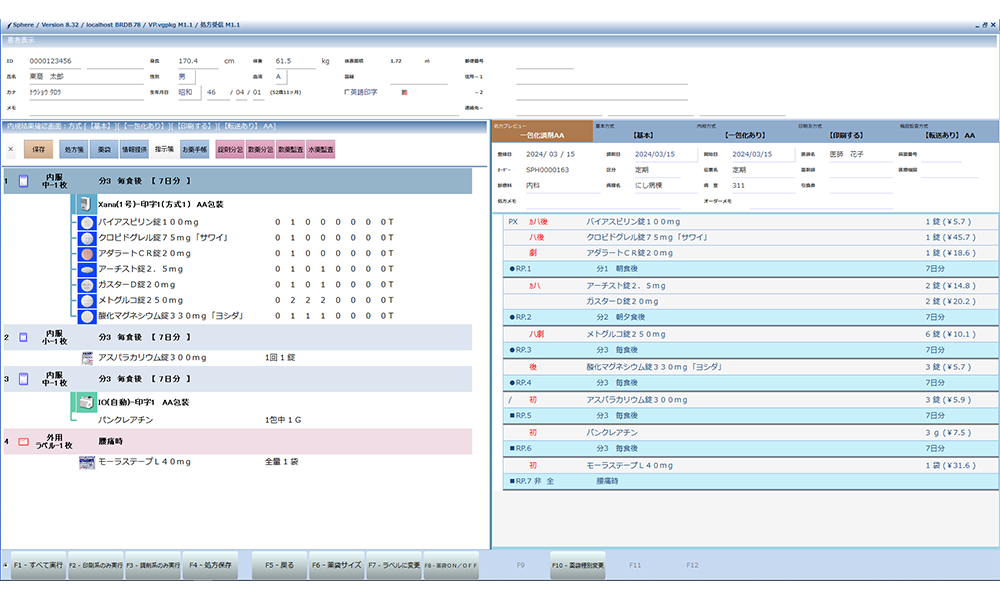
Task: Click the F10 function key button
Action: (x=578, y=566)
